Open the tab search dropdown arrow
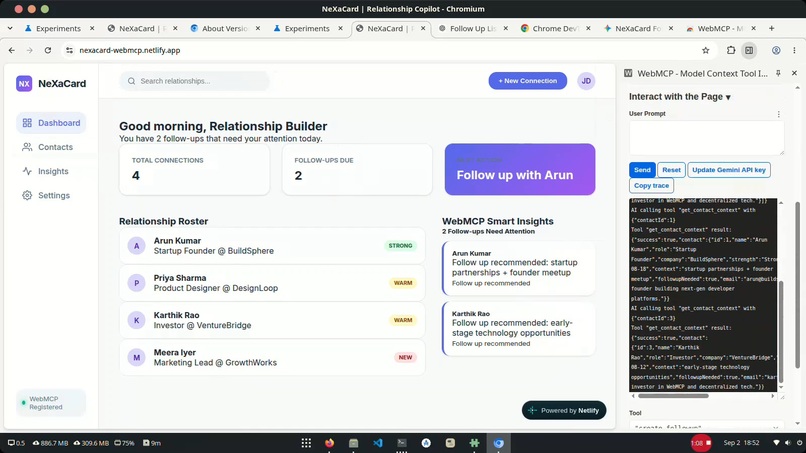The height and width of the screenshot is (453, 806). [x=10, y=28]
